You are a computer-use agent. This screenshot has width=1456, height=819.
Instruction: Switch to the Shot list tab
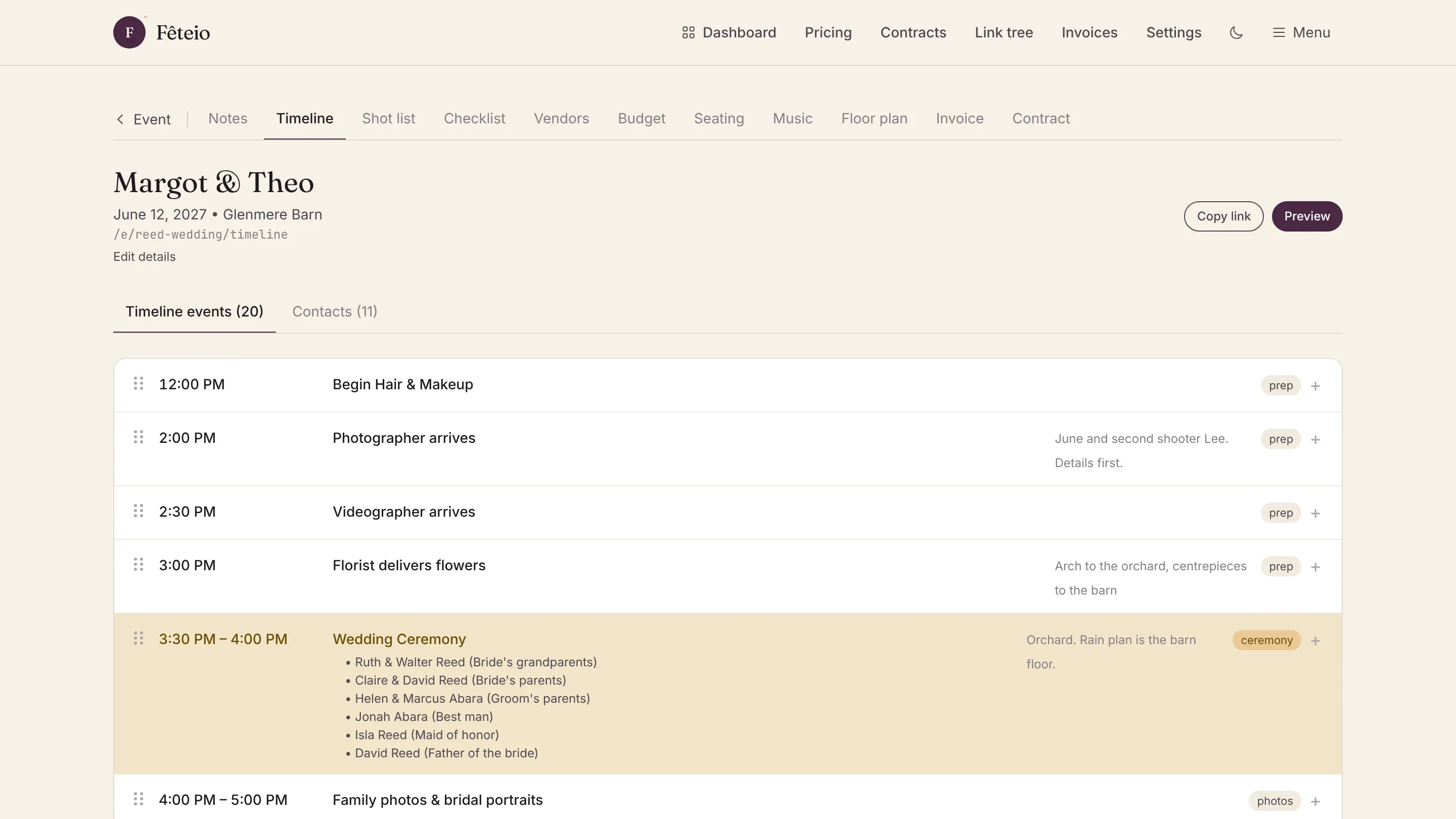click(388, 119)
